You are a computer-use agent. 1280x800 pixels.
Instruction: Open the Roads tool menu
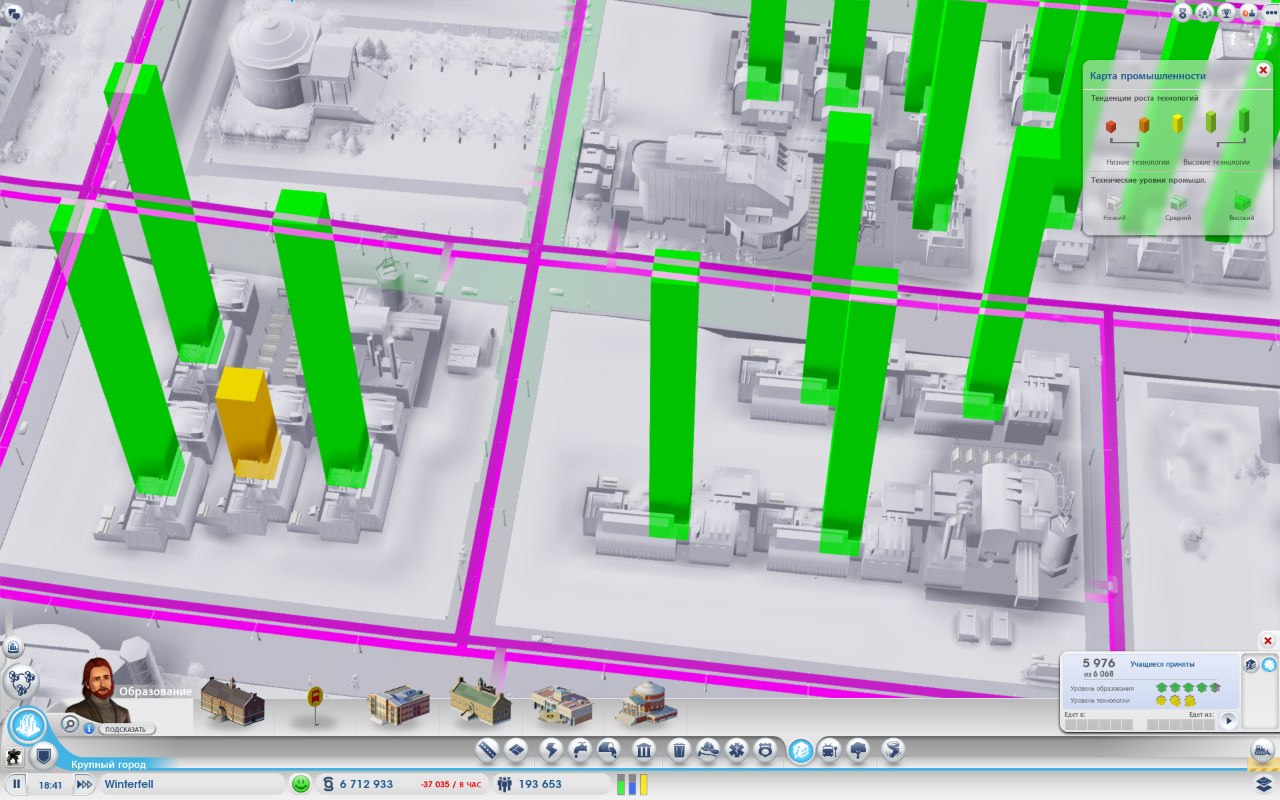click(487, 749)
